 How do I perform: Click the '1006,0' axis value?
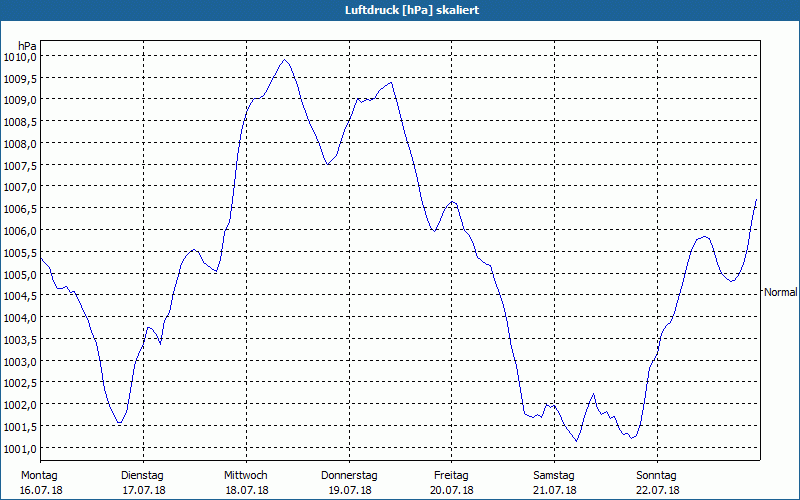click(20, 231)
